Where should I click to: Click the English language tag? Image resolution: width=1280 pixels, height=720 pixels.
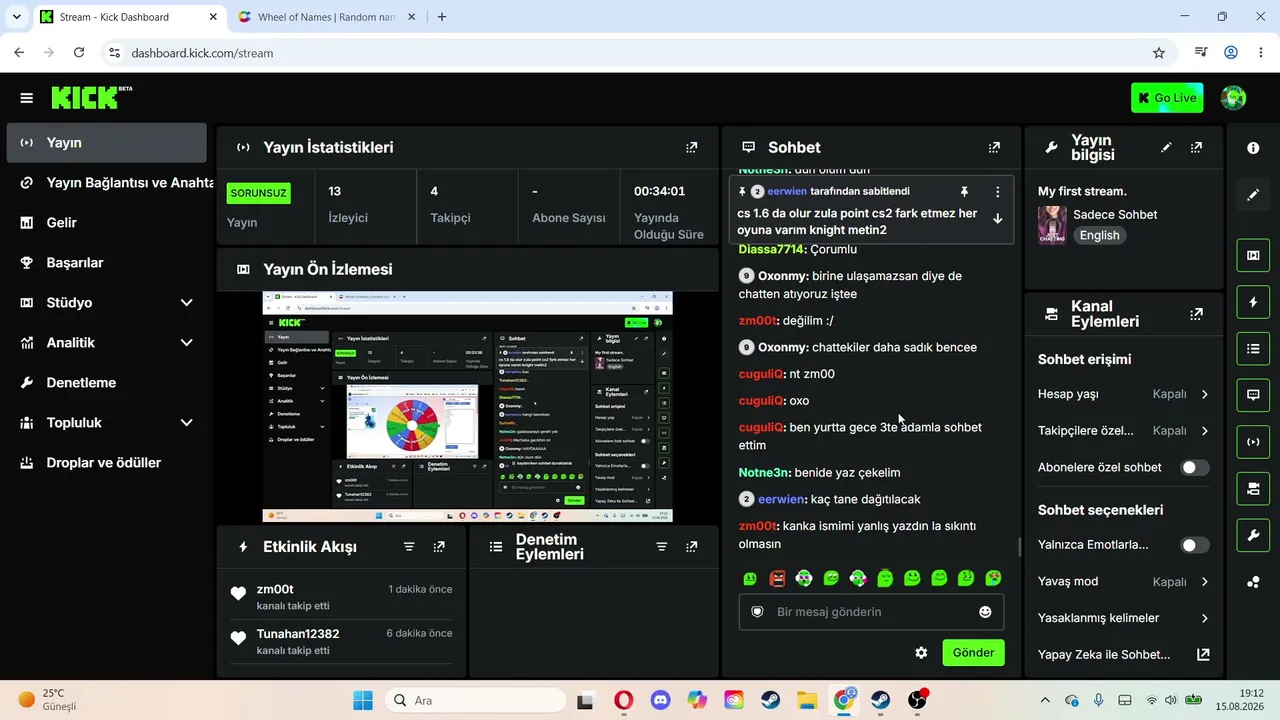tap(1099, 235)
